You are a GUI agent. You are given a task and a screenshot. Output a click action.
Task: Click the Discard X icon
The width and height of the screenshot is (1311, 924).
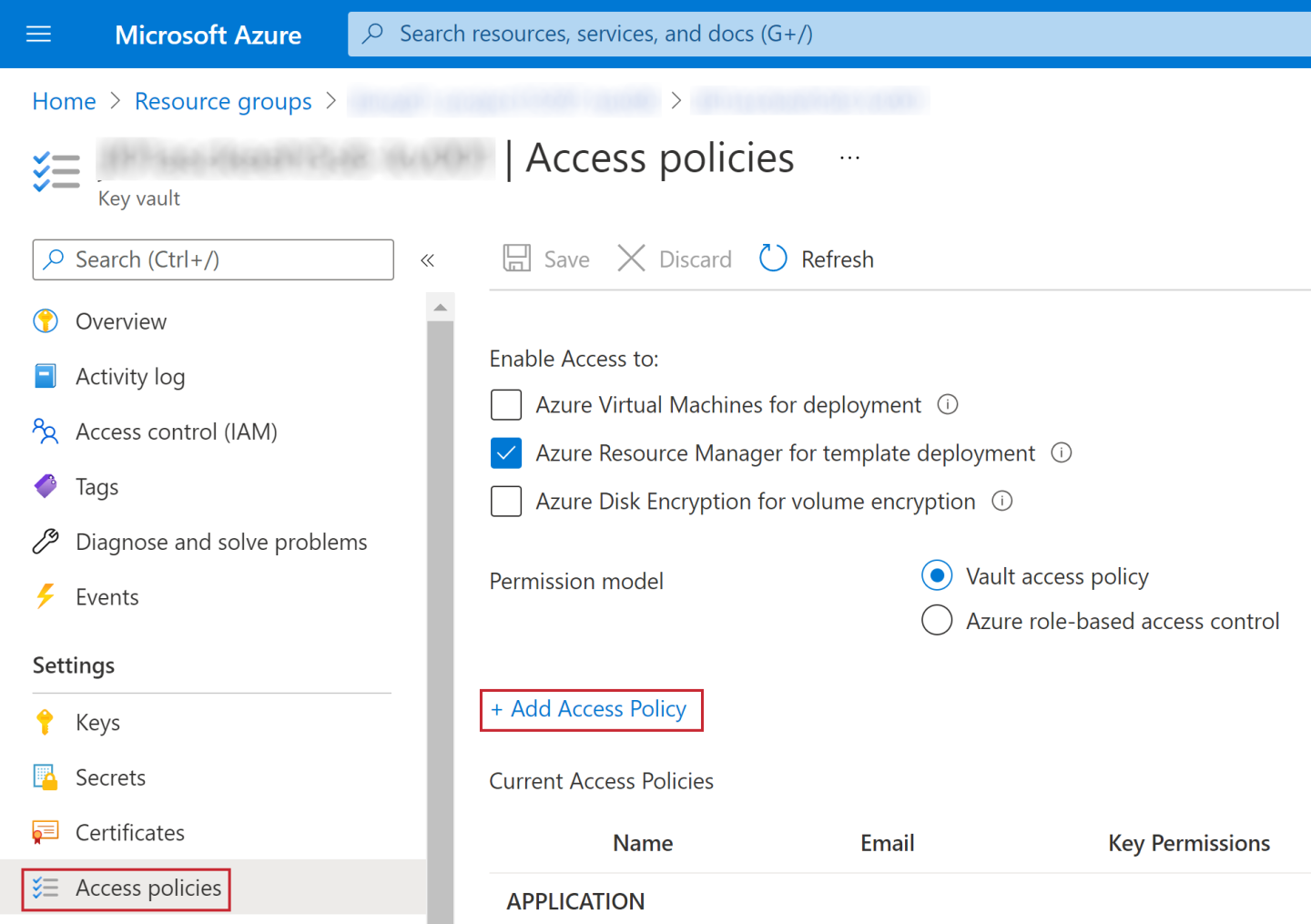(631, 259)
